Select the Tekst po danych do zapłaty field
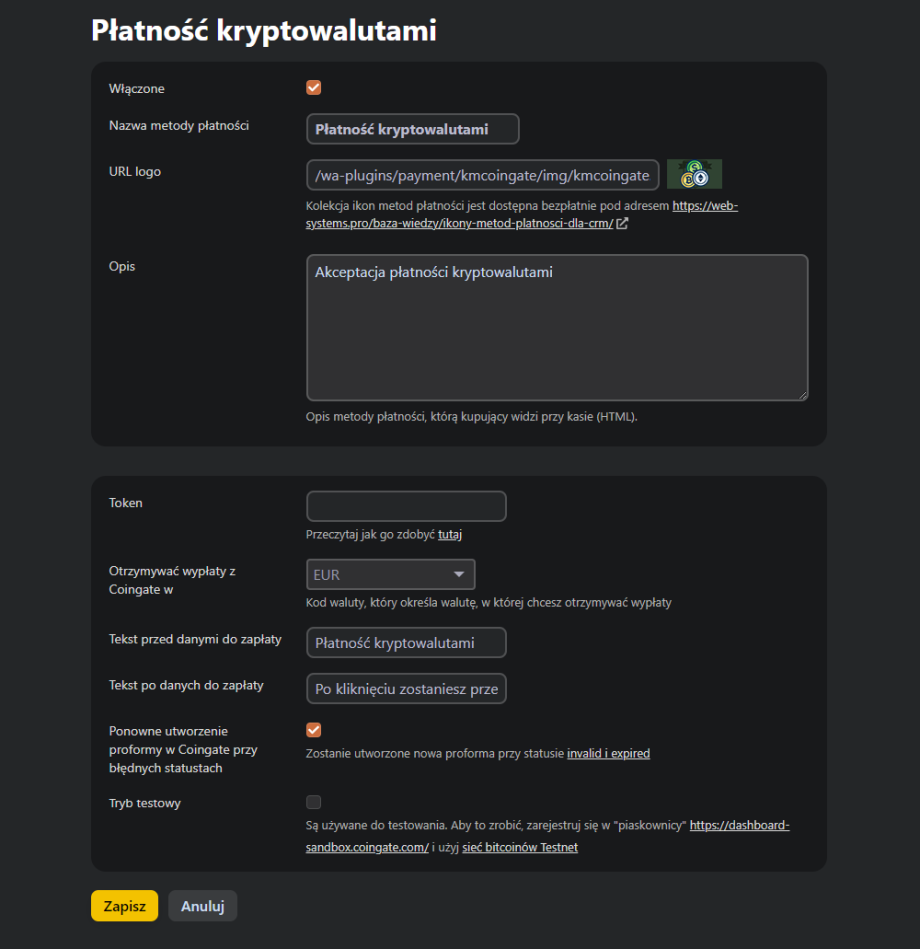The image size is (920, 949). coord(406,689)
